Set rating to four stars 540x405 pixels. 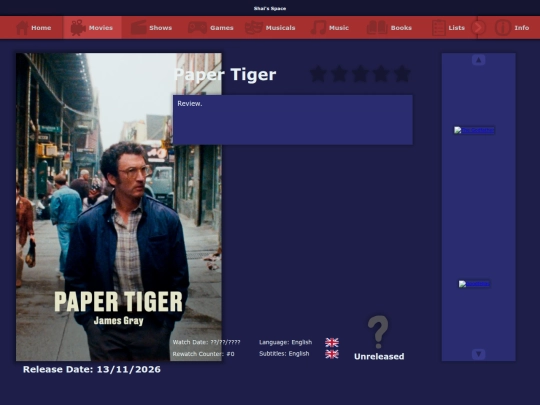[381, 74]
